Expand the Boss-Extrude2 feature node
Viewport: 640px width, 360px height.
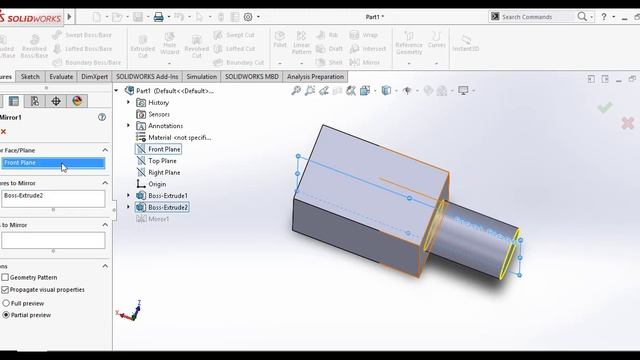tap(129, 207)
